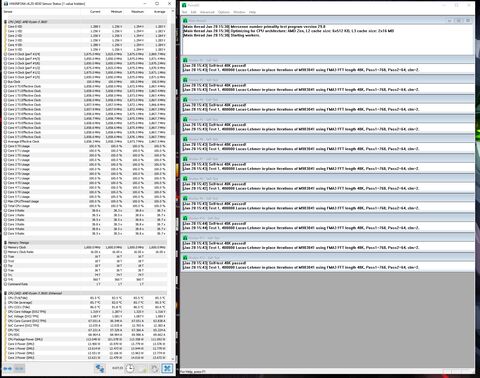Open the Edit menu in Prime95
The height and width of the screenshot is (378, 480).
coord(193,12)
